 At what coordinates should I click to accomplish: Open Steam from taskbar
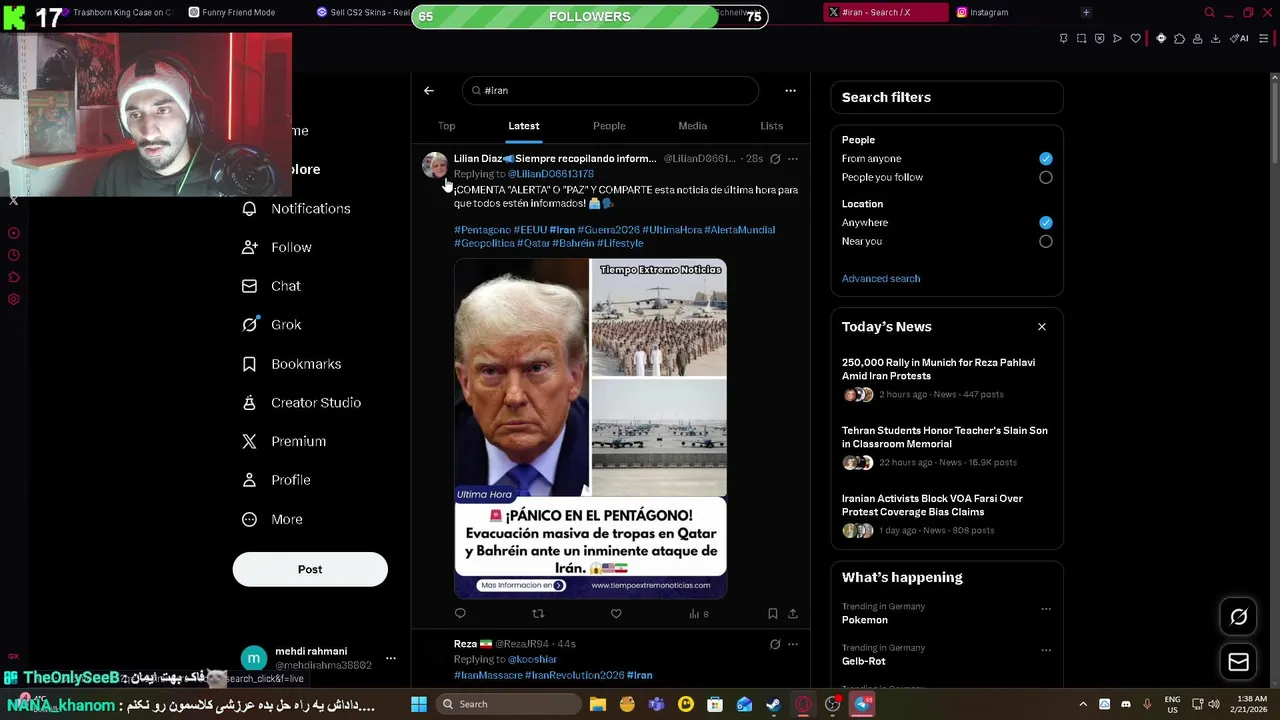click(774, 704)
